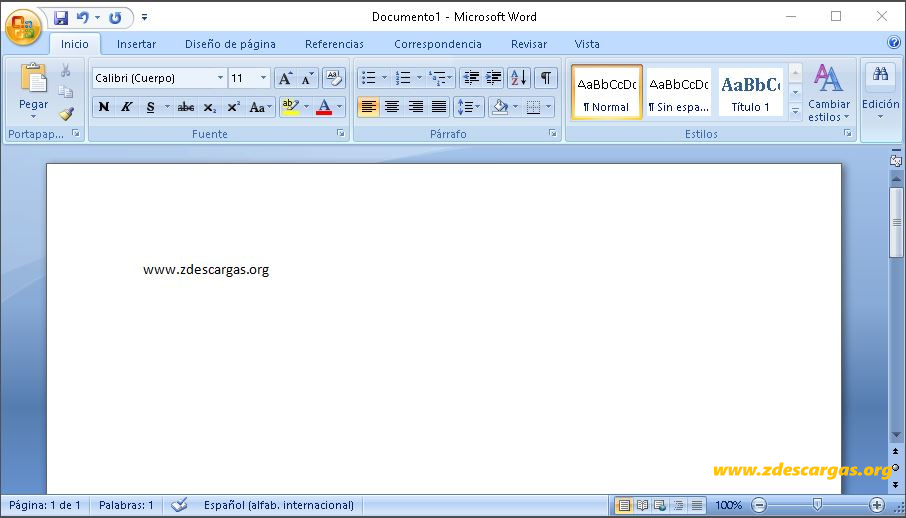This screenshot has height=518, width=906.
Task: Click the zoom slider handle
Action: 817,505
